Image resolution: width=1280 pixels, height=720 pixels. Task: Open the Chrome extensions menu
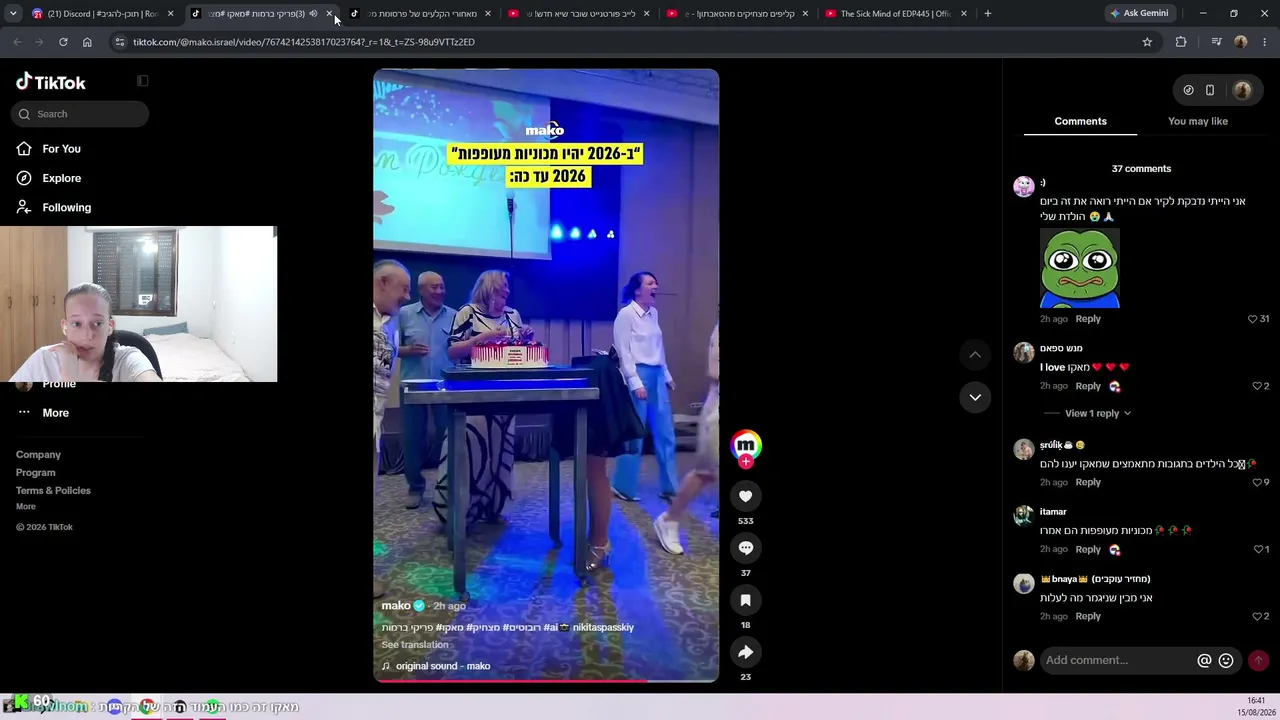[1181, 42]
